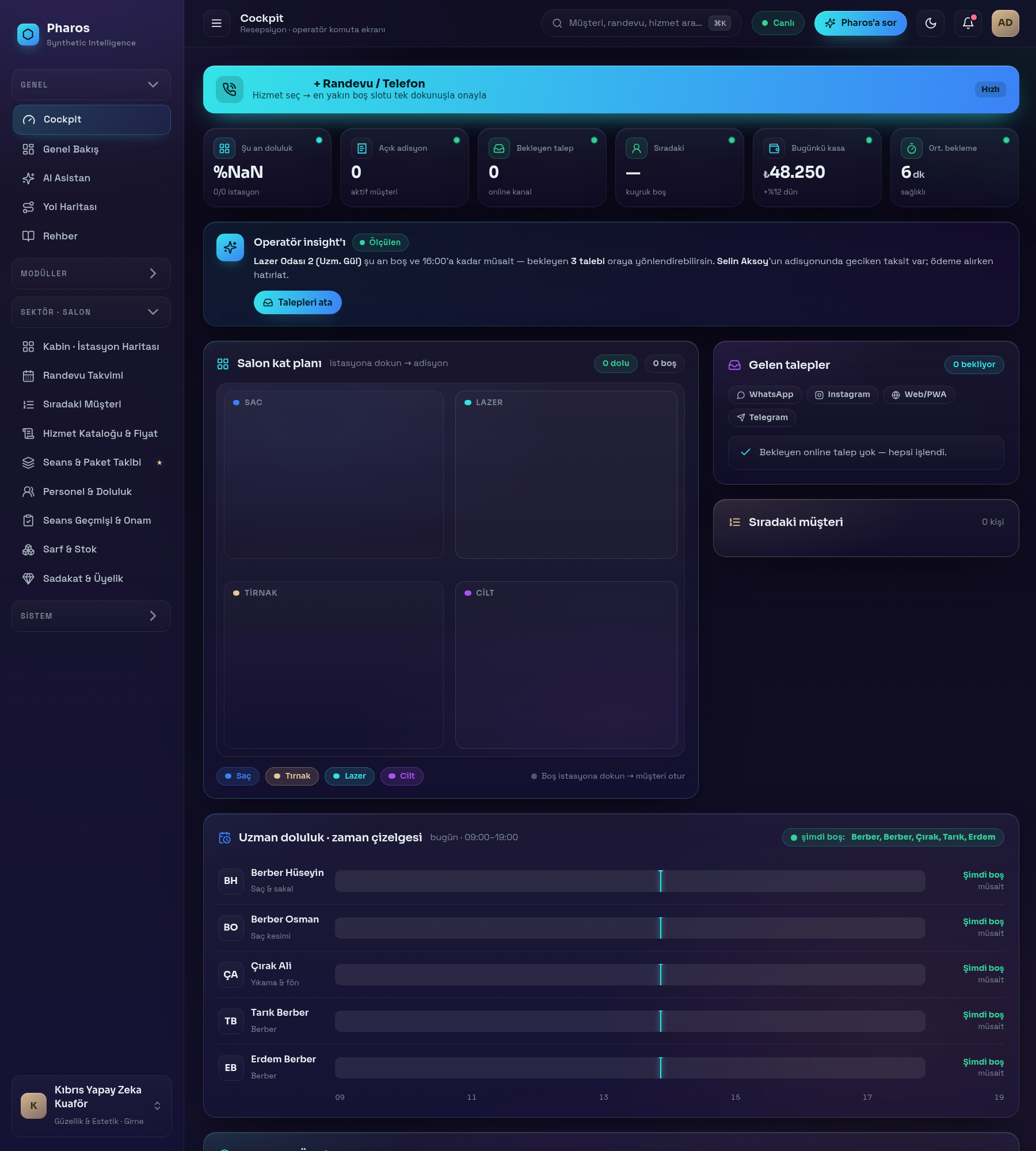This screenshot has width=1036, height=1151.
Task: Open AI Asistan page
Action: [92, 178]
